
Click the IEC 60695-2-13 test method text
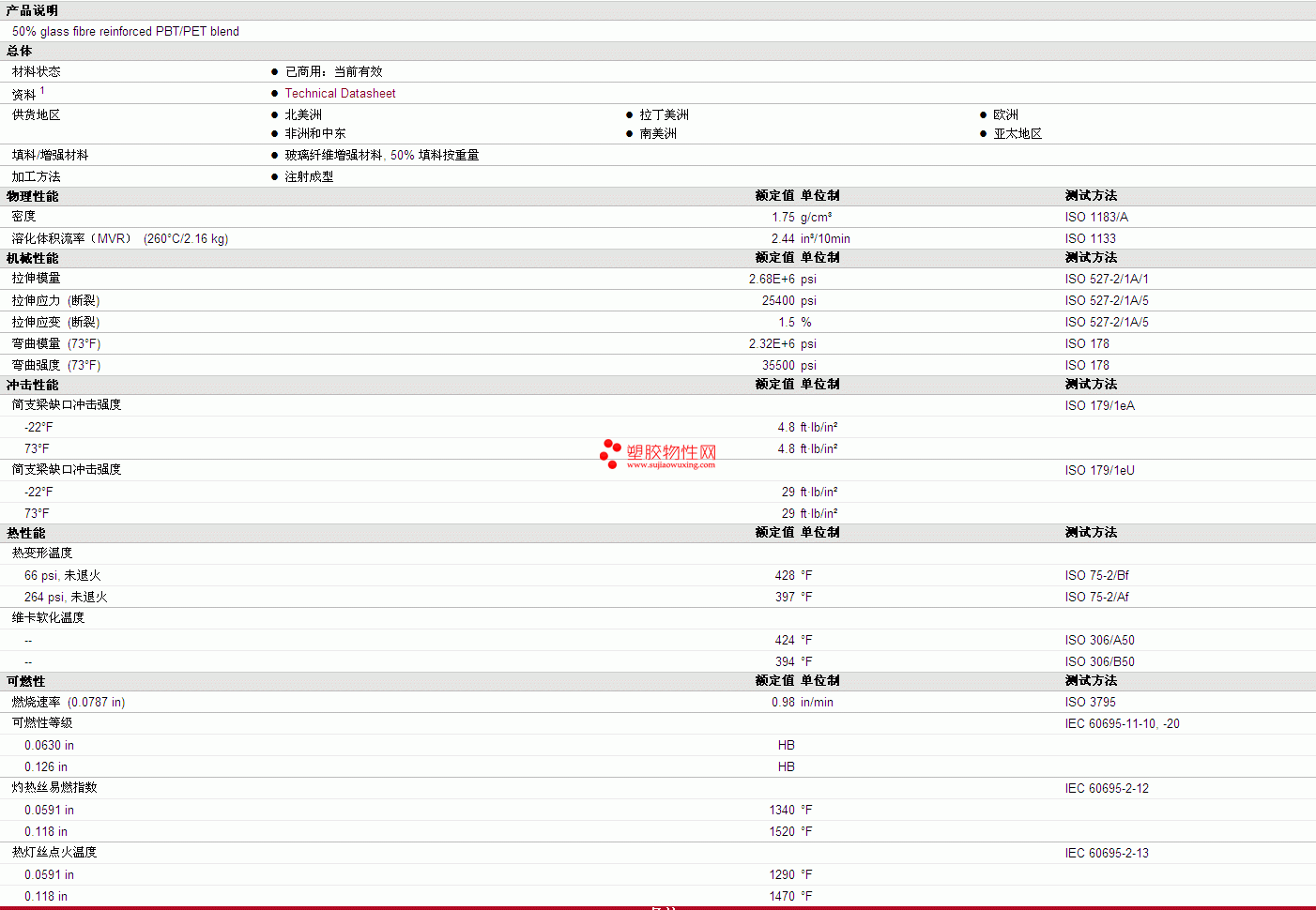click(x=1107, y=854)
